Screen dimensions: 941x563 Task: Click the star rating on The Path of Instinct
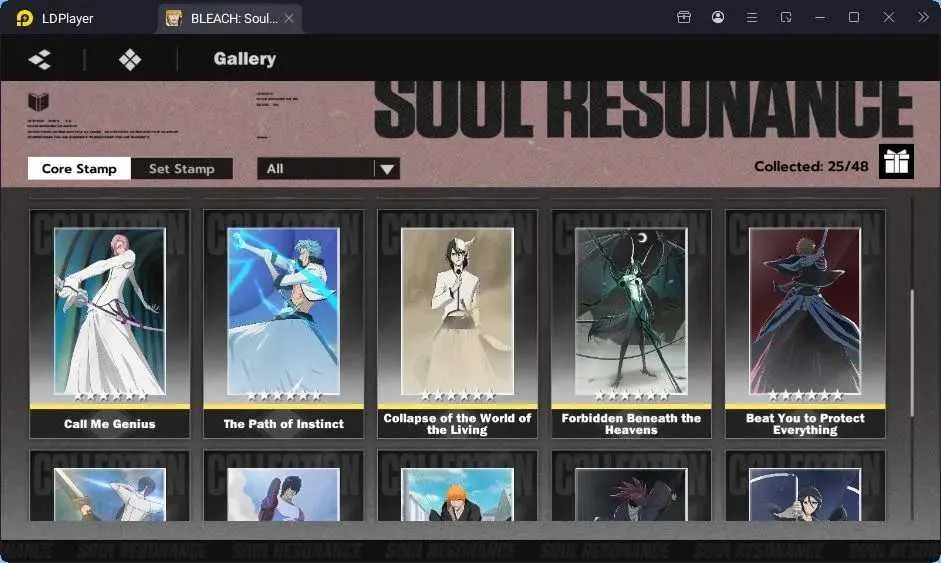283,396
